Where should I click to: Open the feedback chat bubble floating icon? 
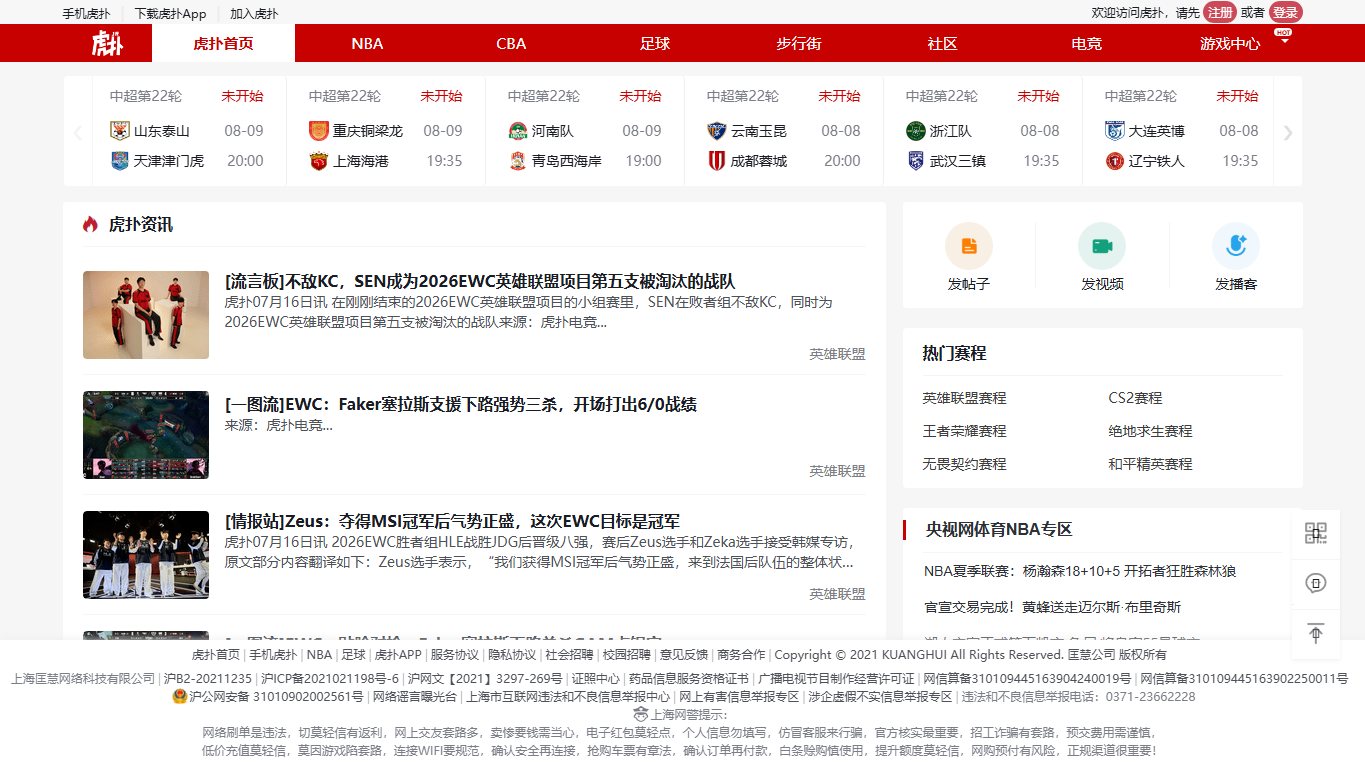point(1316,583)
